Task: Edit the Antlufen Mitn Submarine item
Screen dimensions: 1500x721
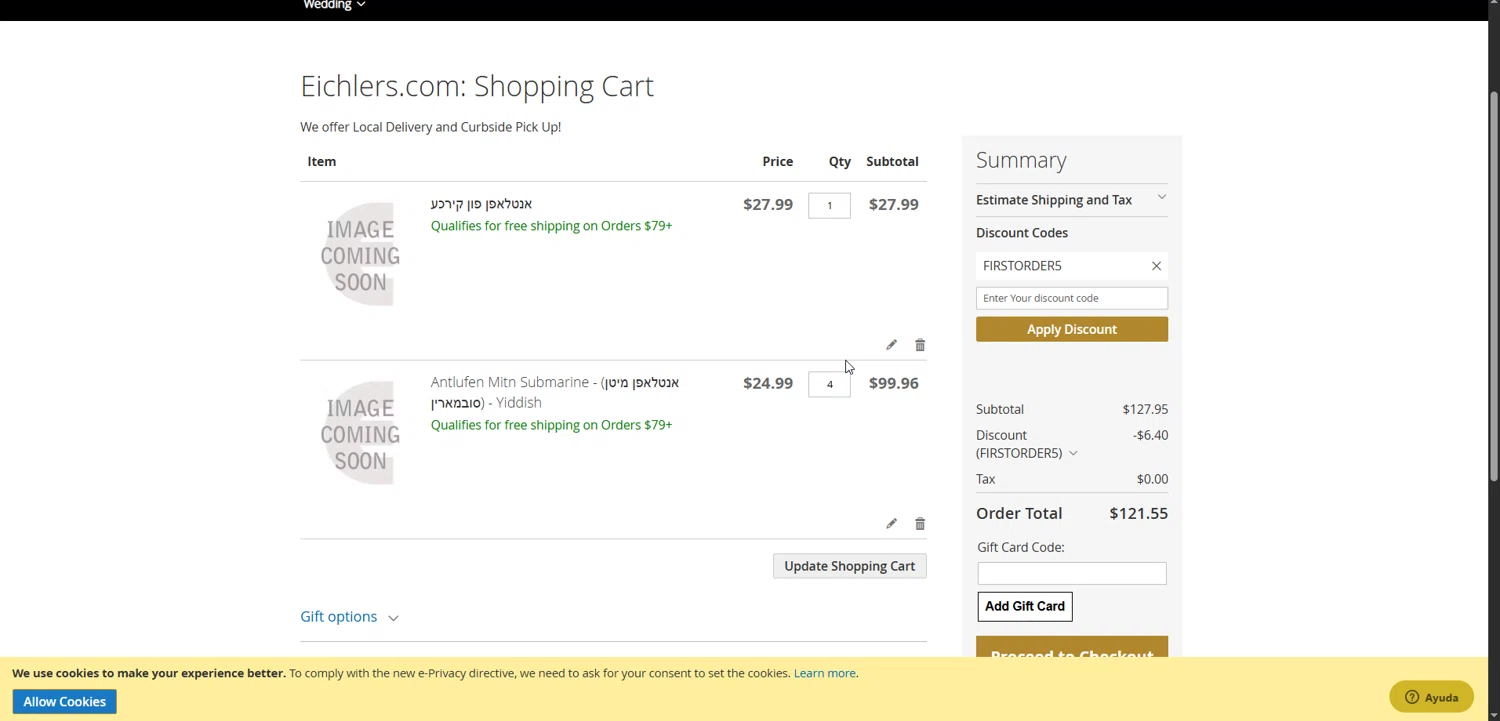Action: 891,524
